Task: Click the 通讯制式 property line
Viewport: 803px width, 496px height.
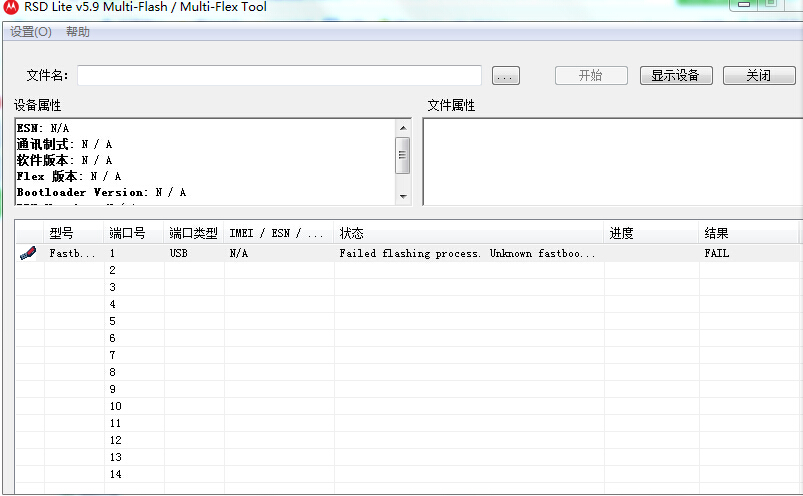Action: pyautogui.click(x=65, y=144)
